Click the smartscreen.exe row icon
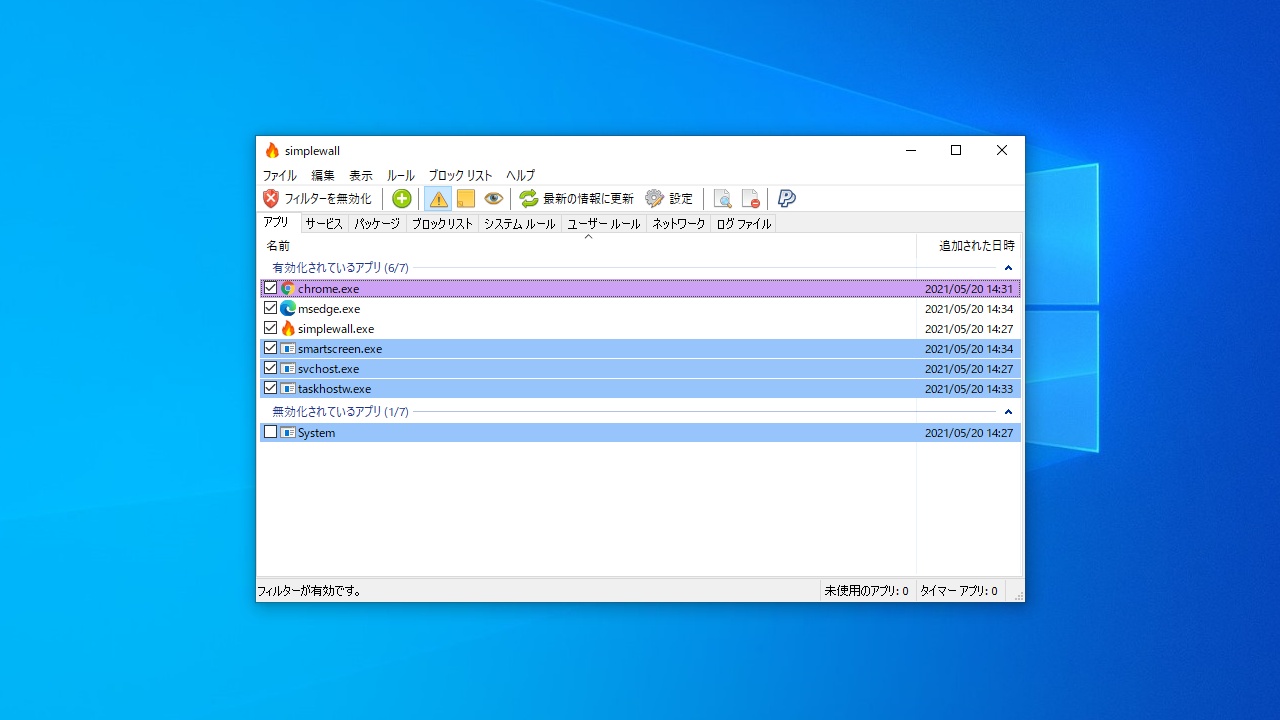This screenshot has width=1280, height=720. (x=288, y=349)
